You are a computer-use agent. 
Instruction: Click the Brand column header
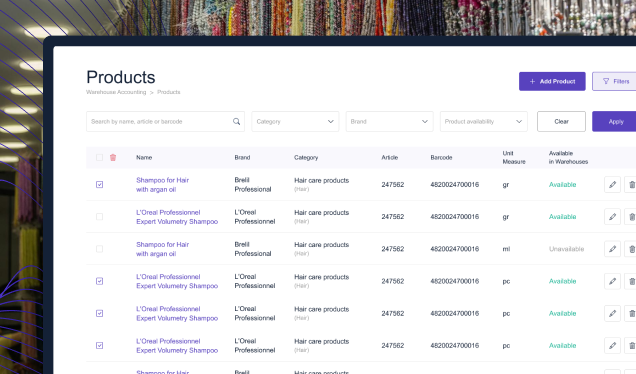tap(242, 157)
